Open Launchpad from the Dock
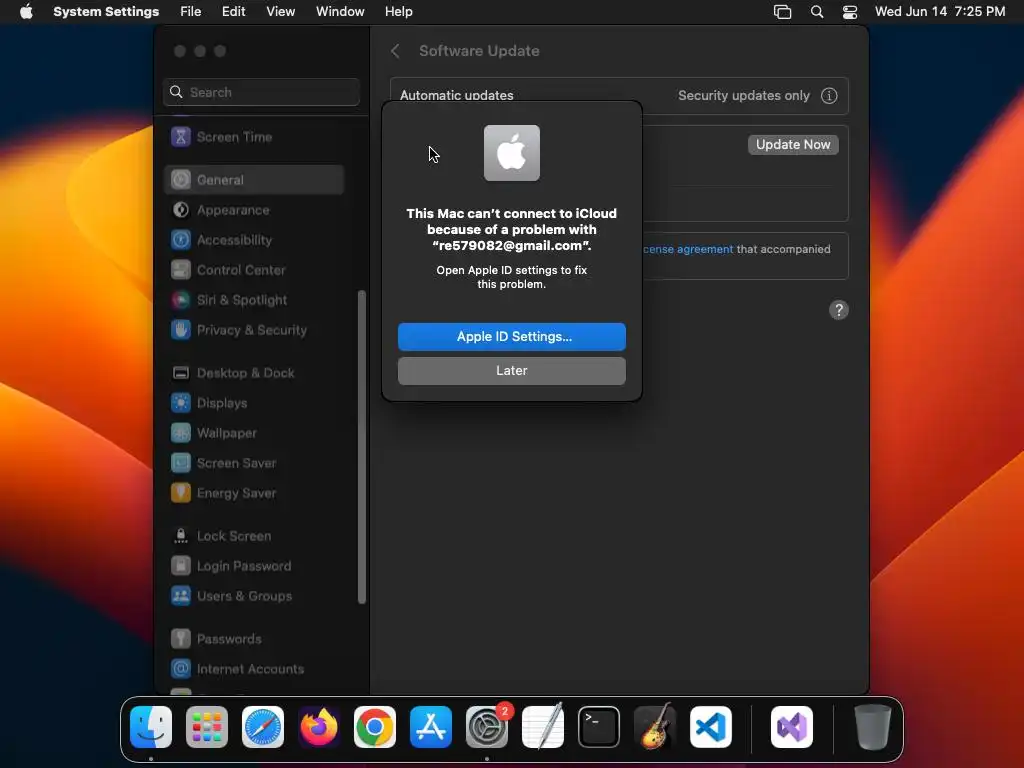 207,727
